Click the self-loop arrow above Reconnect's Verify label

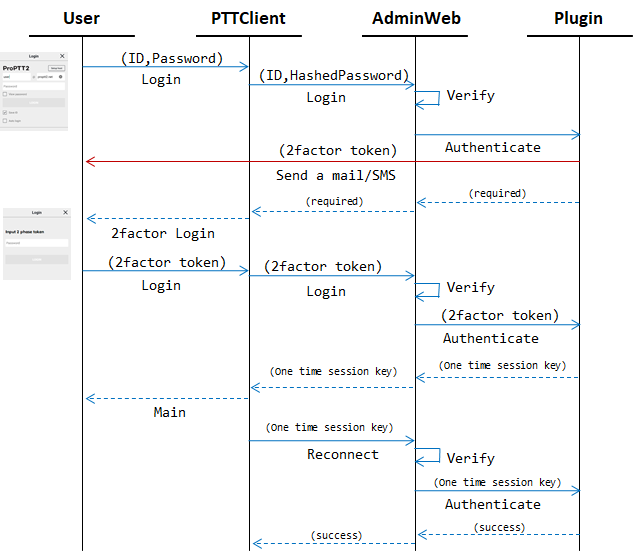coord(428,457)
